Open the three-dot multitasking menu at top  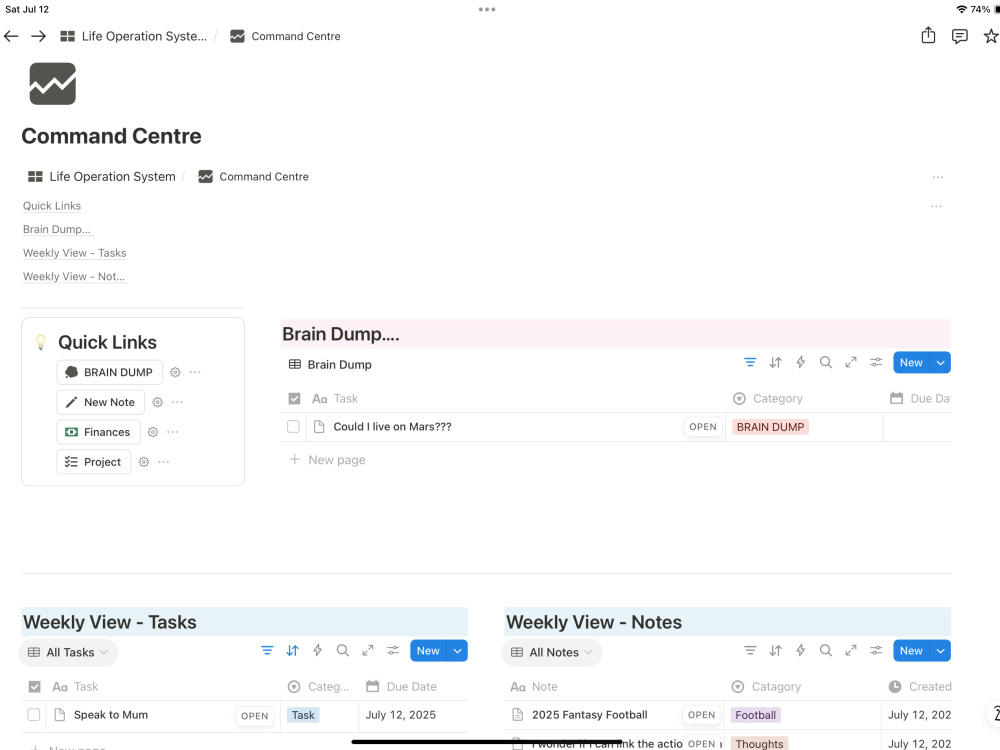tap(487, 10)
